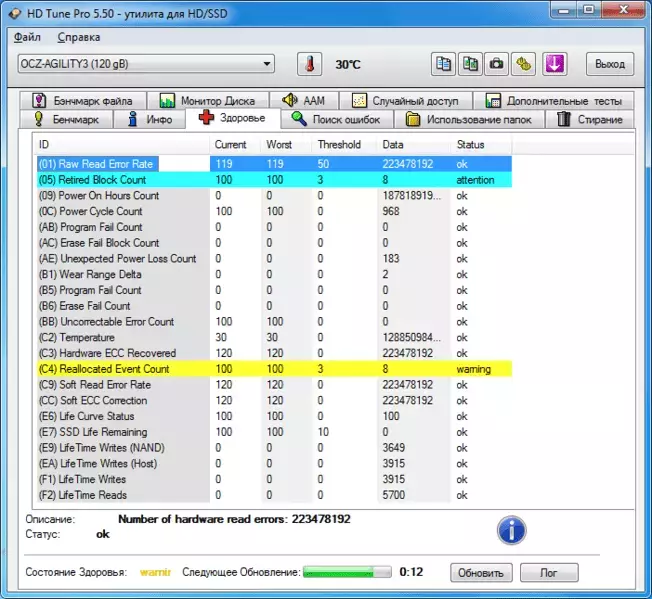The image size is (652, 599).
Task: Switch to the AAM tab
Action: 304,101
